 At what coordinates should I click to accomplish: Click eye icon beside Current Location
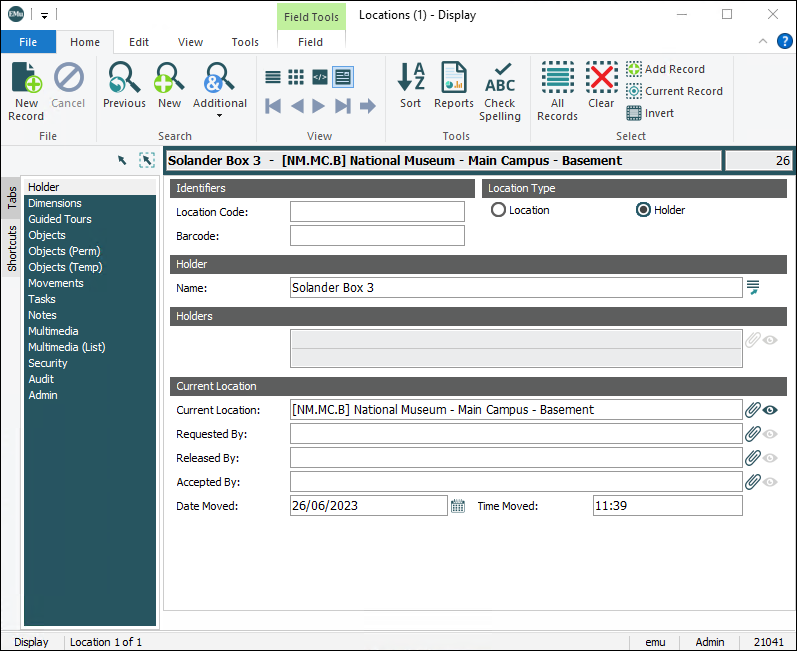771,410
